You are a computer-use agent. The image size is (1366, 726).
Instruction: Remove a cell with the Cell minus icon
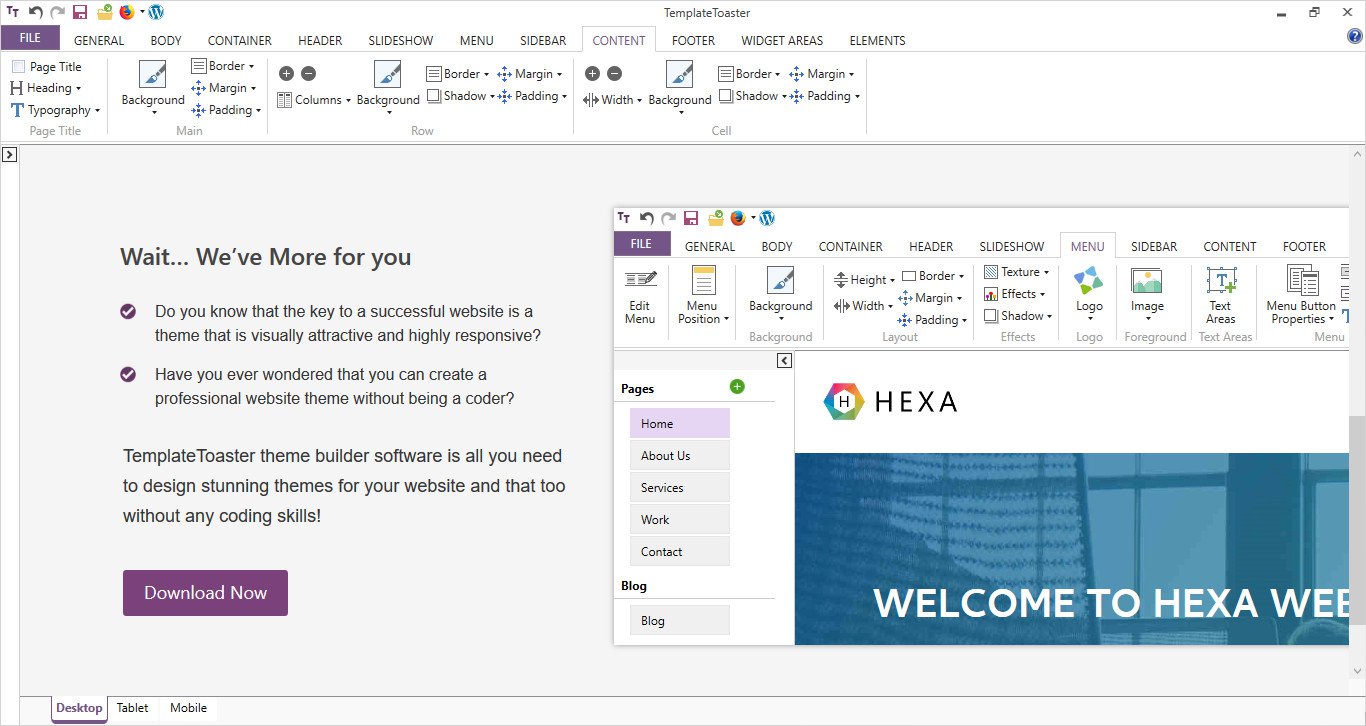614,73
